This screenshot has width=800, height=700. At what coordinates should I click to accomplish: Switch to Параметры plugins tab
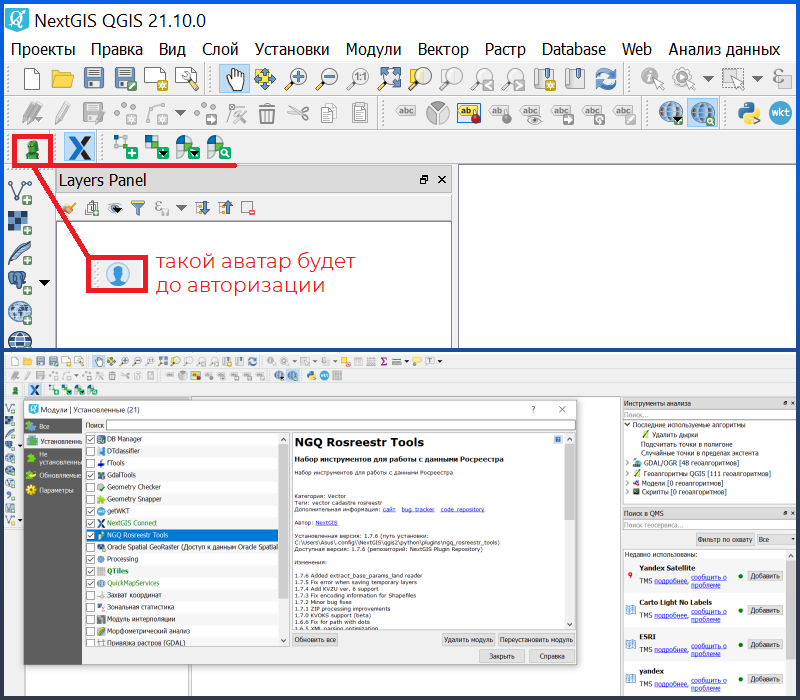53,490
